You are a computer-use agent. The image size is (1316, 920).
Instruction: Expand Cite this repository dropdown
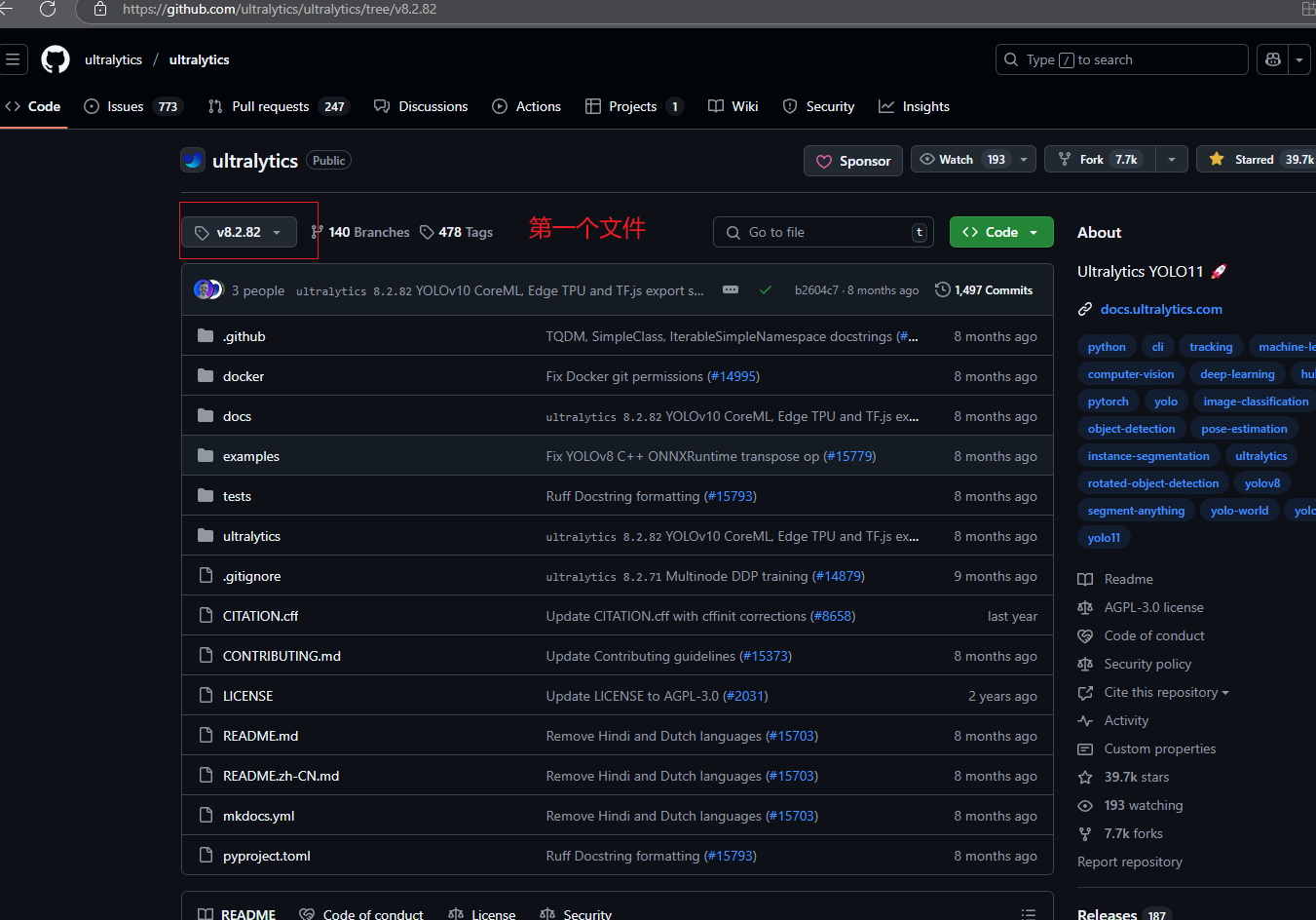1166,692
